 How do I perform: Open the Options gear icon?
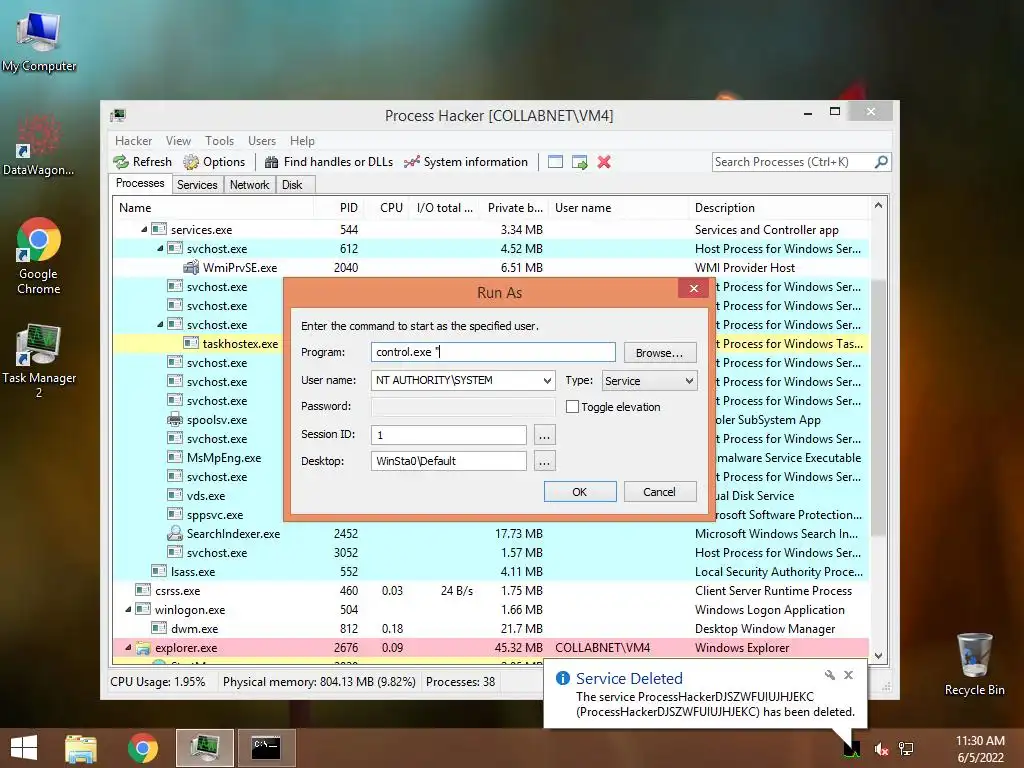(x=191, y=162)
